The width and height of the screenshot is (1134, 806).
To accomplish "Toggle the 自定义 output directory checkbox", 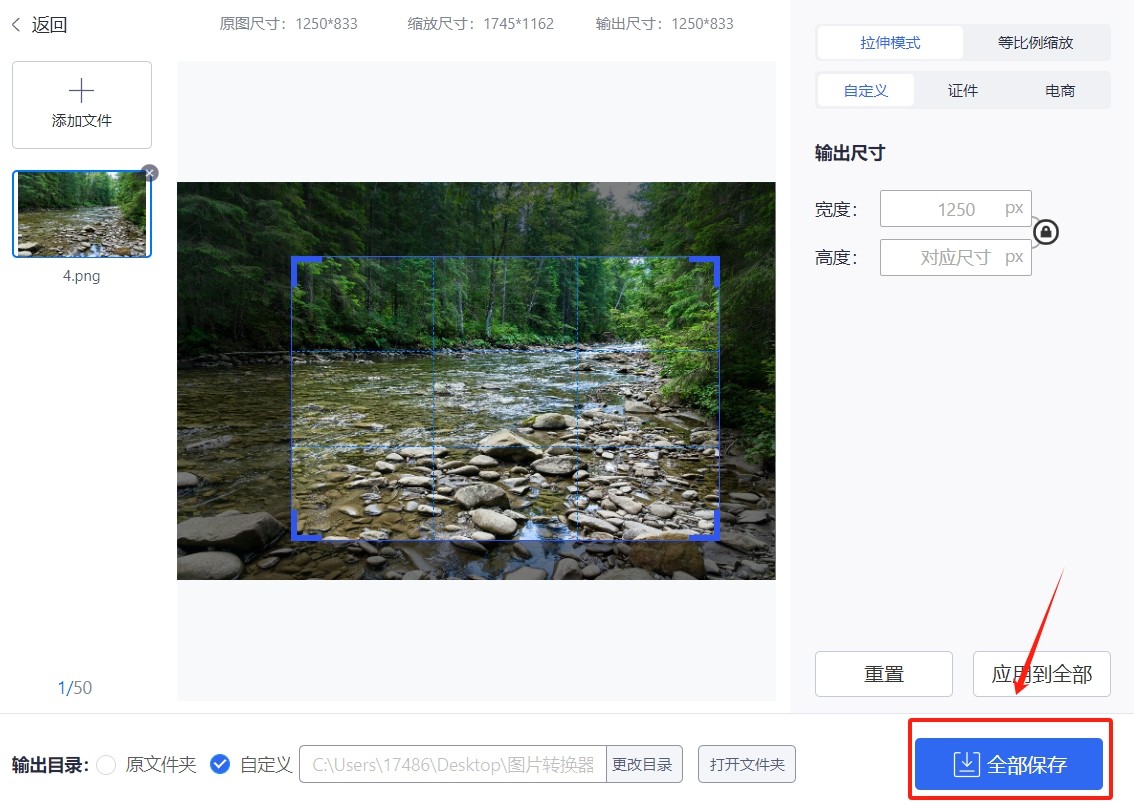I will pyautogui.click(x=220, y=765).
